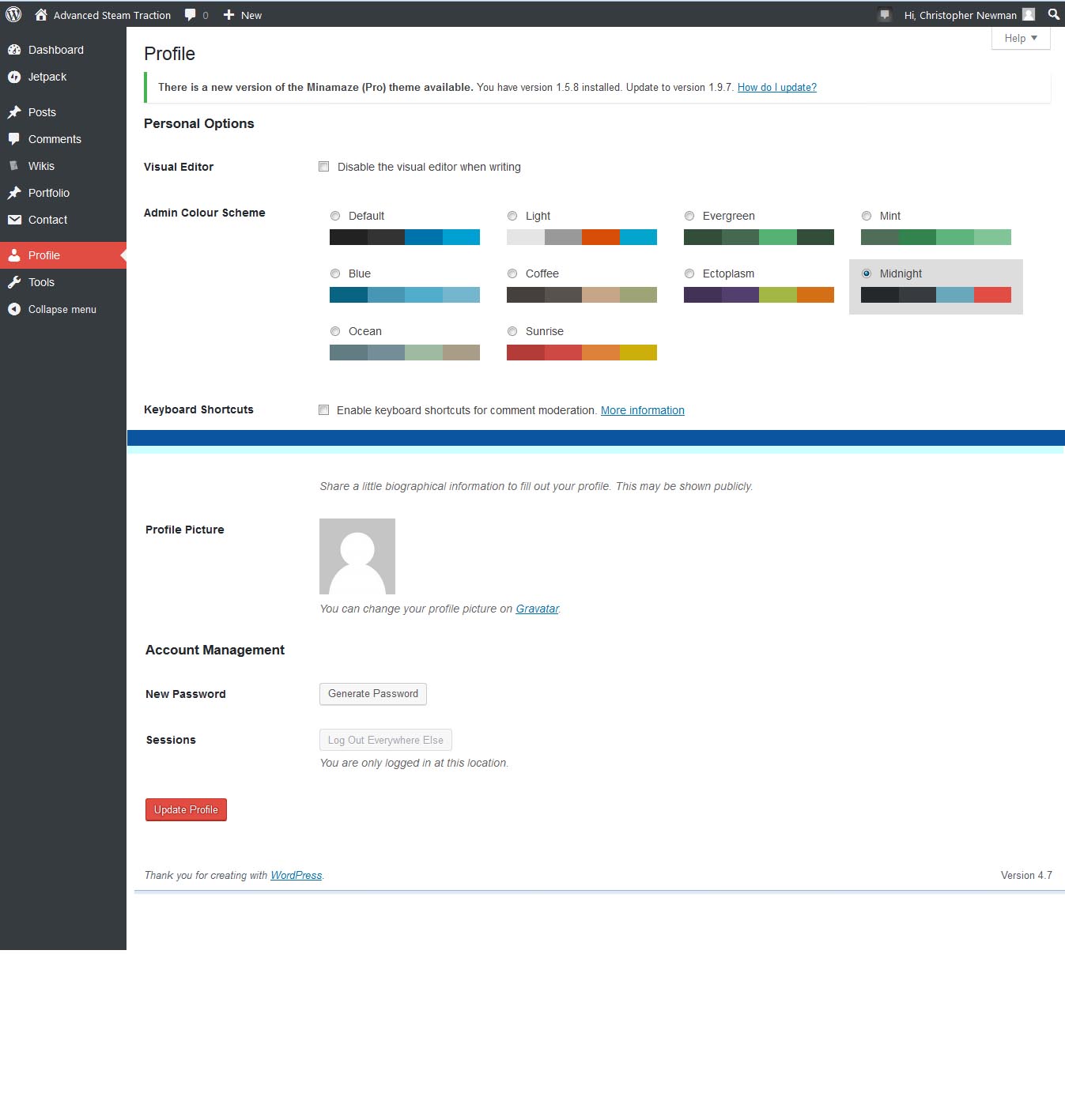Click the Jetpack sidebar icon
The image size is (1065, 1120).
tap(14, 77)
